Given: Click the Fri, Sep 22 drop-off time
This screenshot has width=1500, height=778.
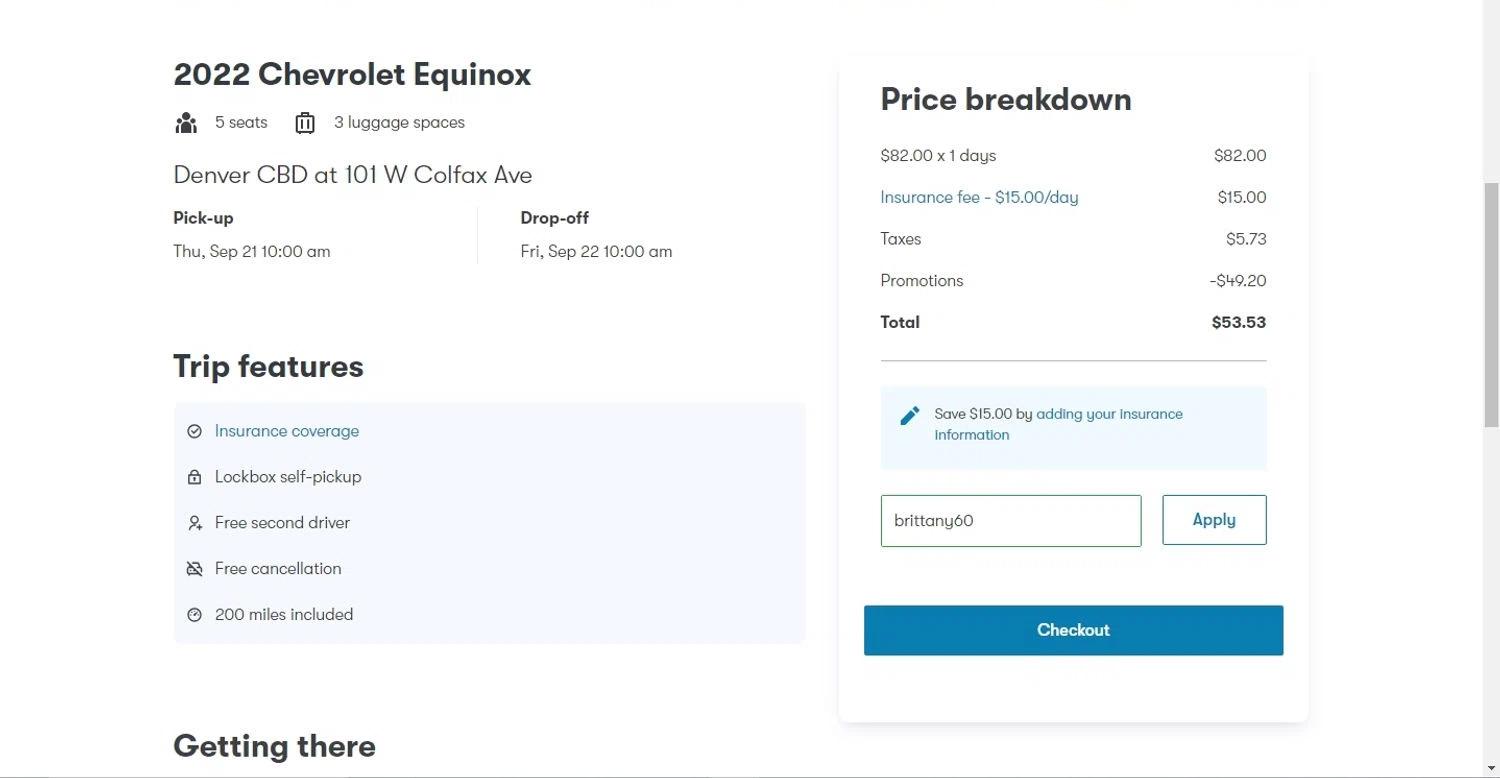Looking at the screenshot, I should 596,252.
